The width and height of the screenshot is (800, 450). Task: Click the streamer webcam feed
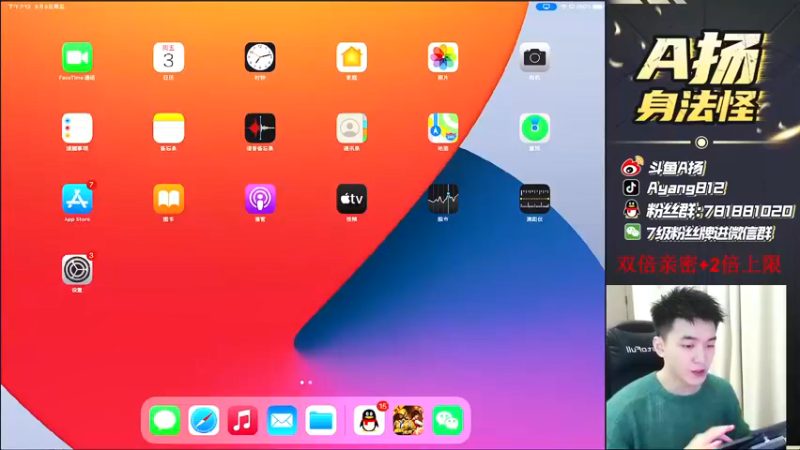pyautogui.click(x=696, y=367)
